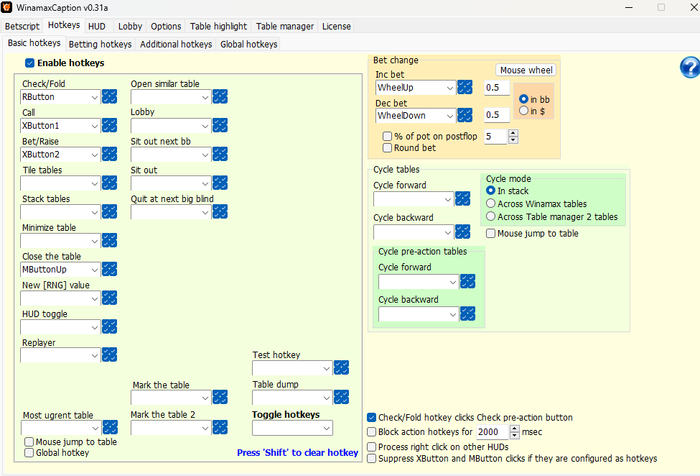Click the blue icon beside Replayer hotkey
Viewport: 700px width, 476px height.
[110, 356]
